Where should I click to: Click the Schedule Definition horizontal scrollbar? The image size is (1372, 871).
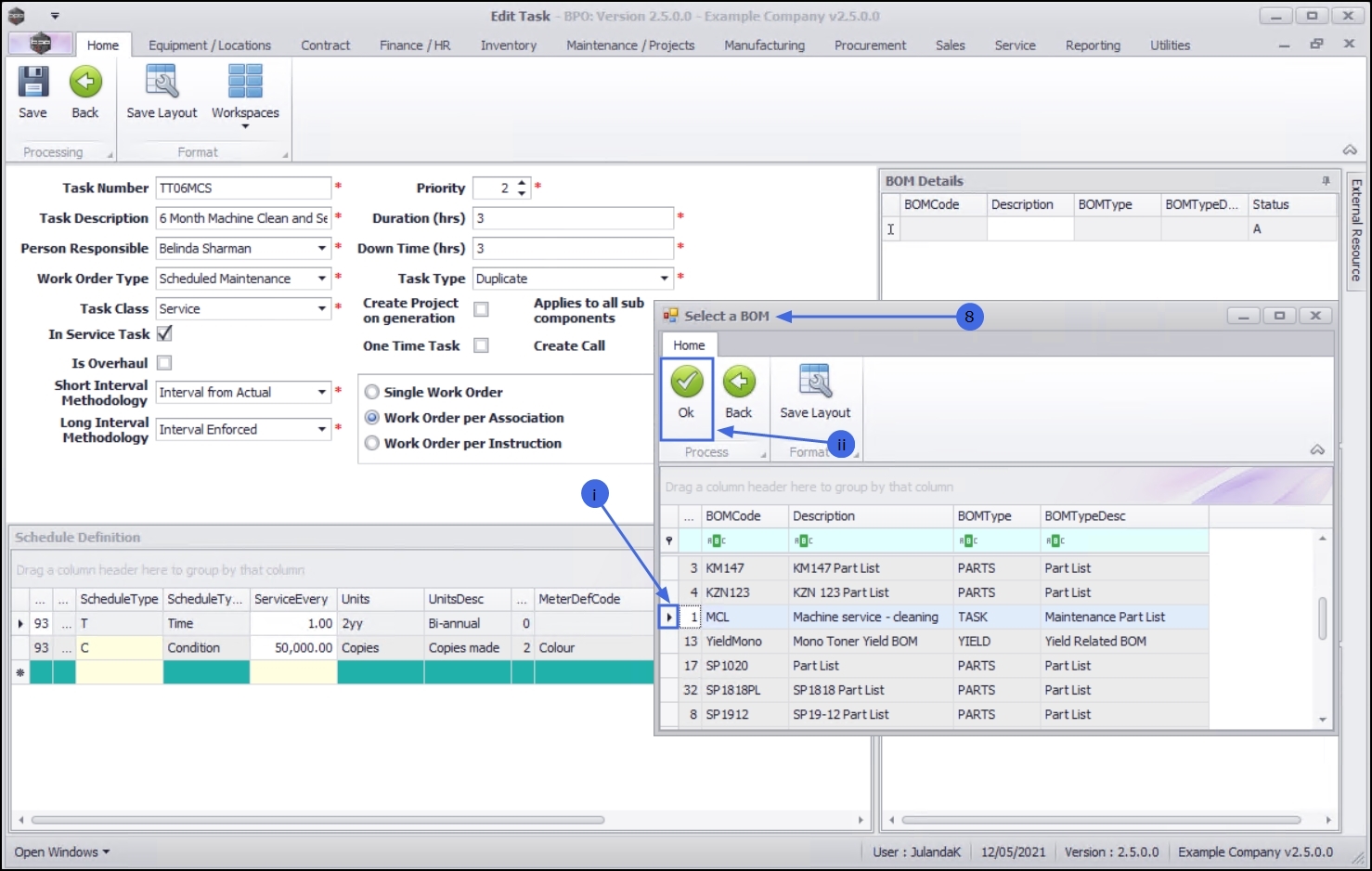click(x=317, y=820)
